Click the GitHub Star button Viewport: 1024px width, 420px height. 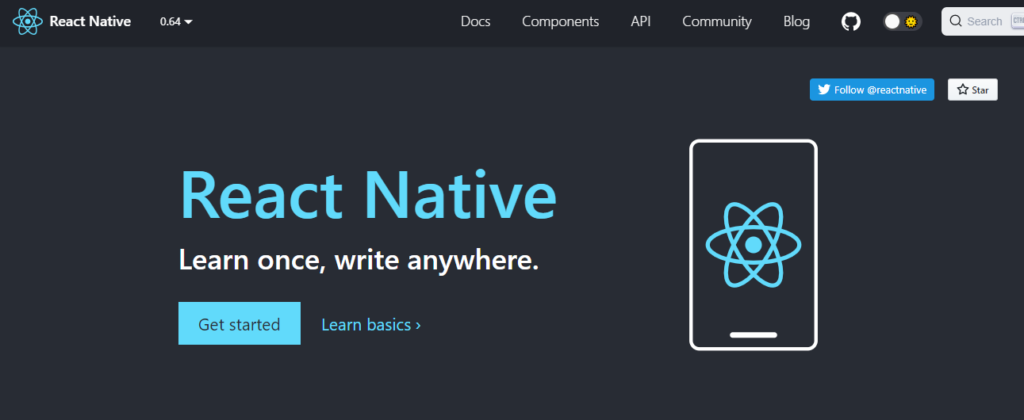click(x=972, y=89)
